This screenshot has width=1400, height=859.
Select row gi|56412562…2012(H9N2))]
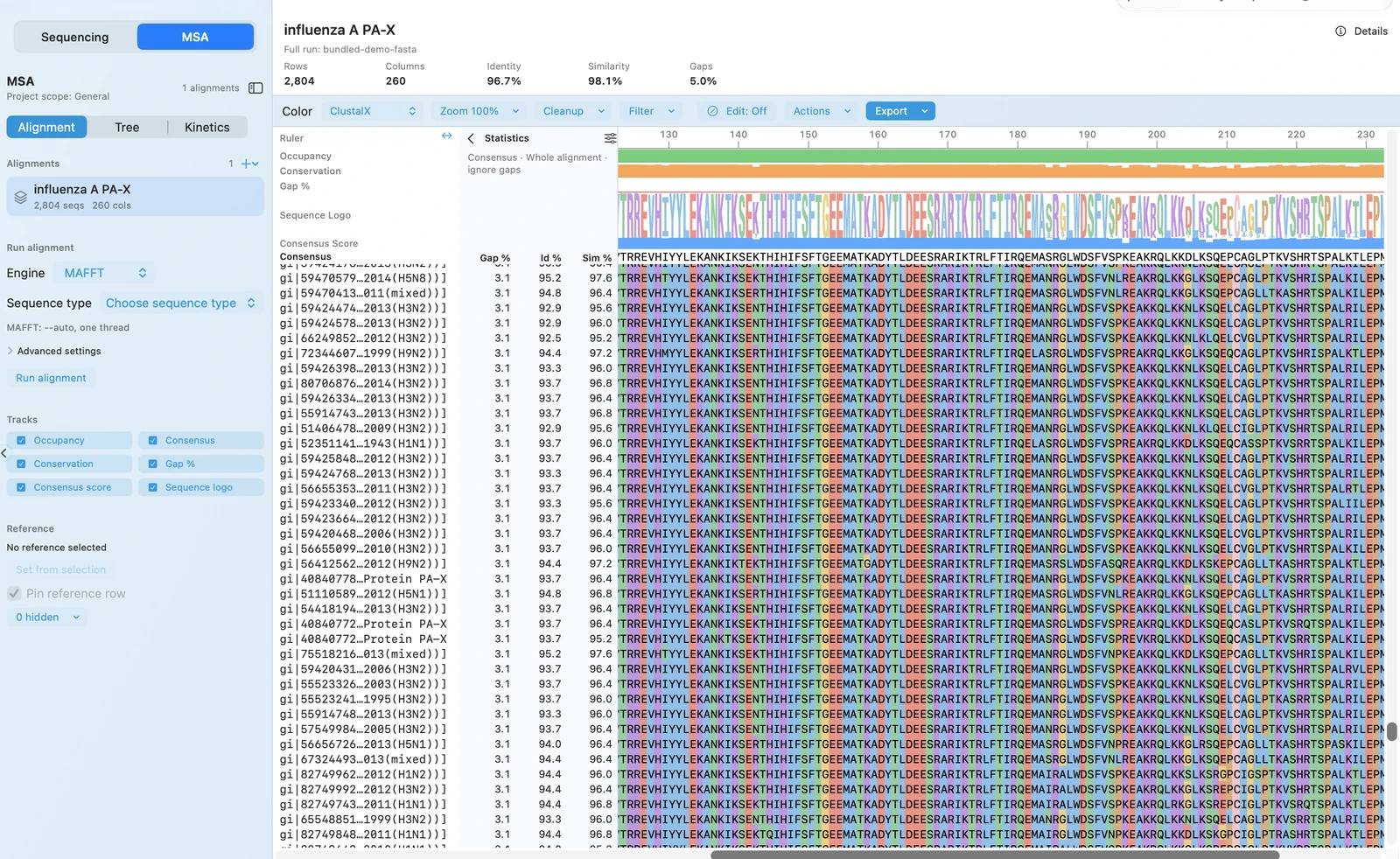click(363, 564)
